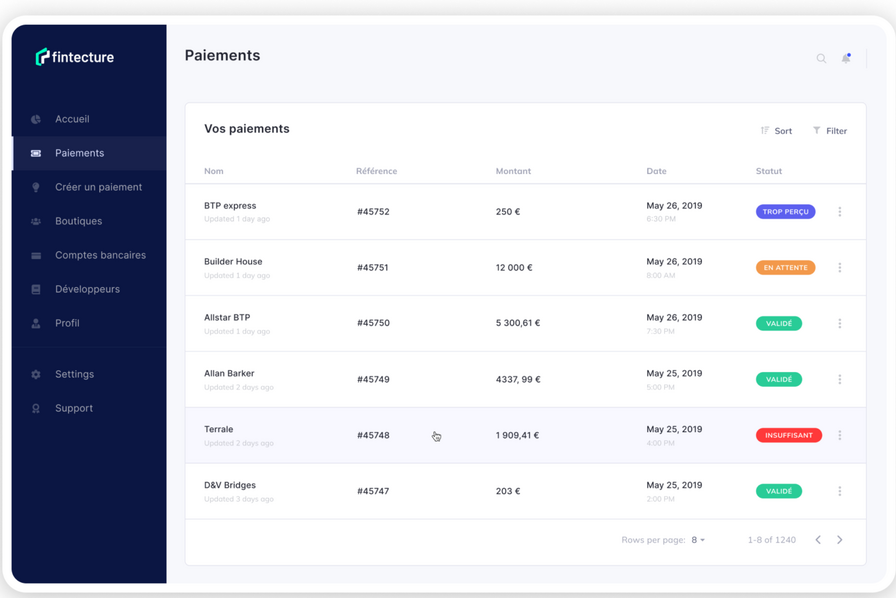Open Settings in the sidebar

point(89,374)
